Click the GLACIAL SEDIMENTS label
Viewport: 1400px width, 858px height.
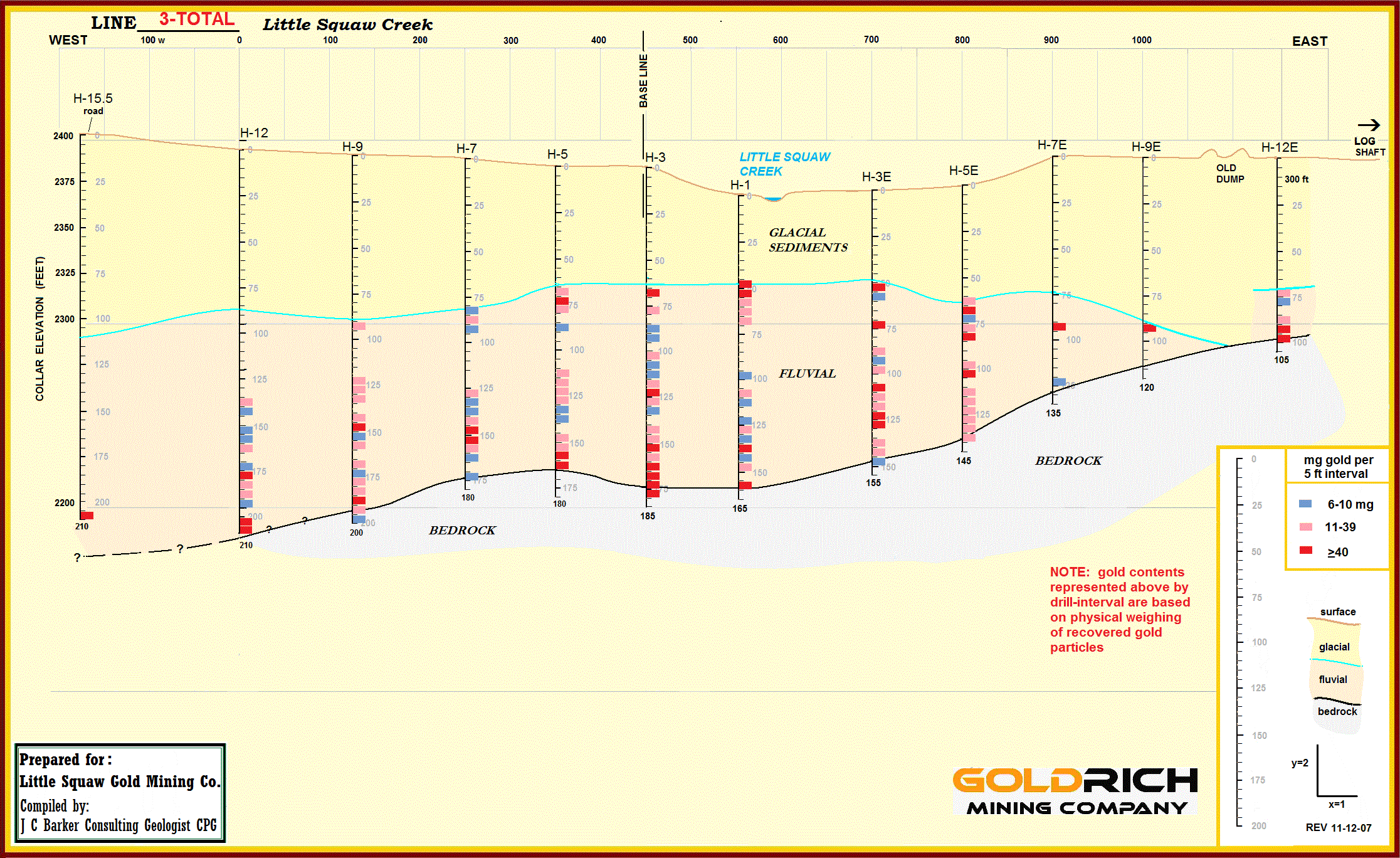pyautogui.click(x=808, y=240)
